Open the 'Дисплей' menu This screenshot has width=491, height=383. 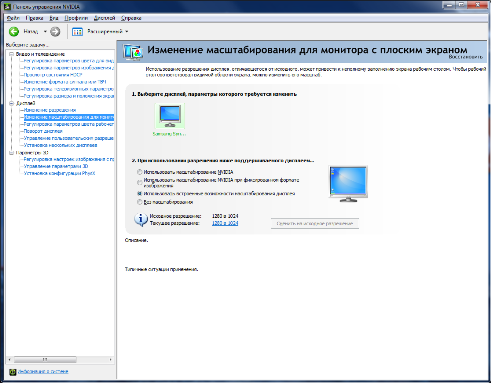pyautogui.click(x=104, y=18)
